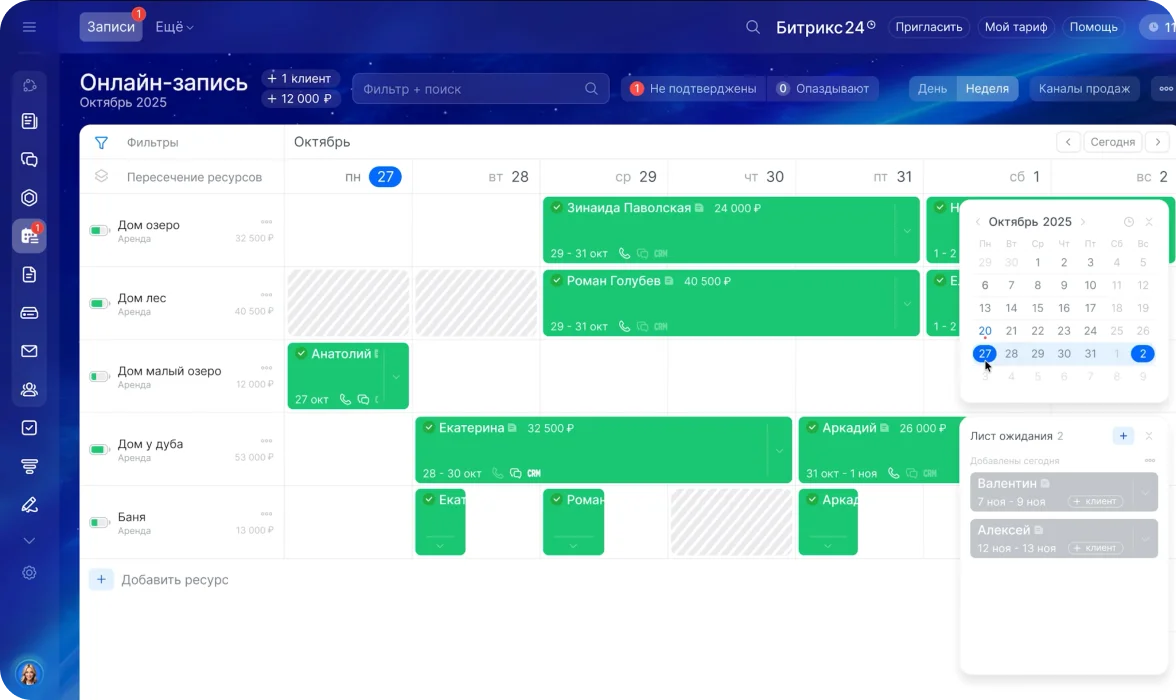Go to the next month in the mini calendar
Image resolution: width=1176 pixels, height=700 pixels.
pos(1083,222)
